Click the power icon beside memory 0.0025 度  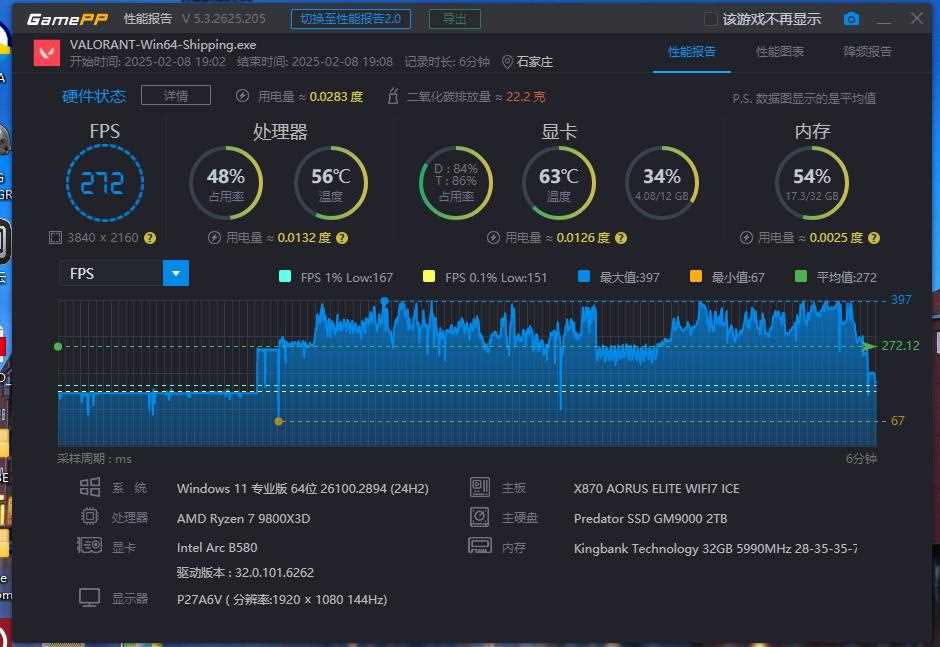tap(746, 238)
